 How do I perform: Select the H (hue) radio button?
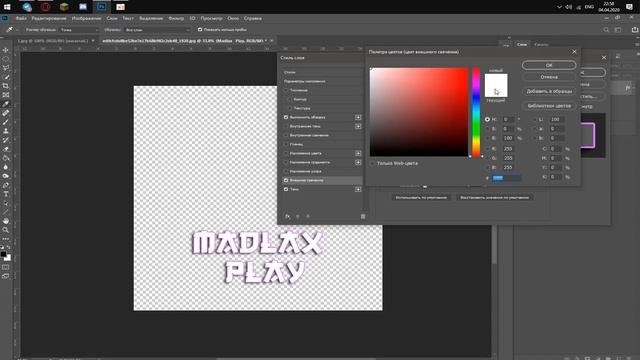click(x=487, y=119)
